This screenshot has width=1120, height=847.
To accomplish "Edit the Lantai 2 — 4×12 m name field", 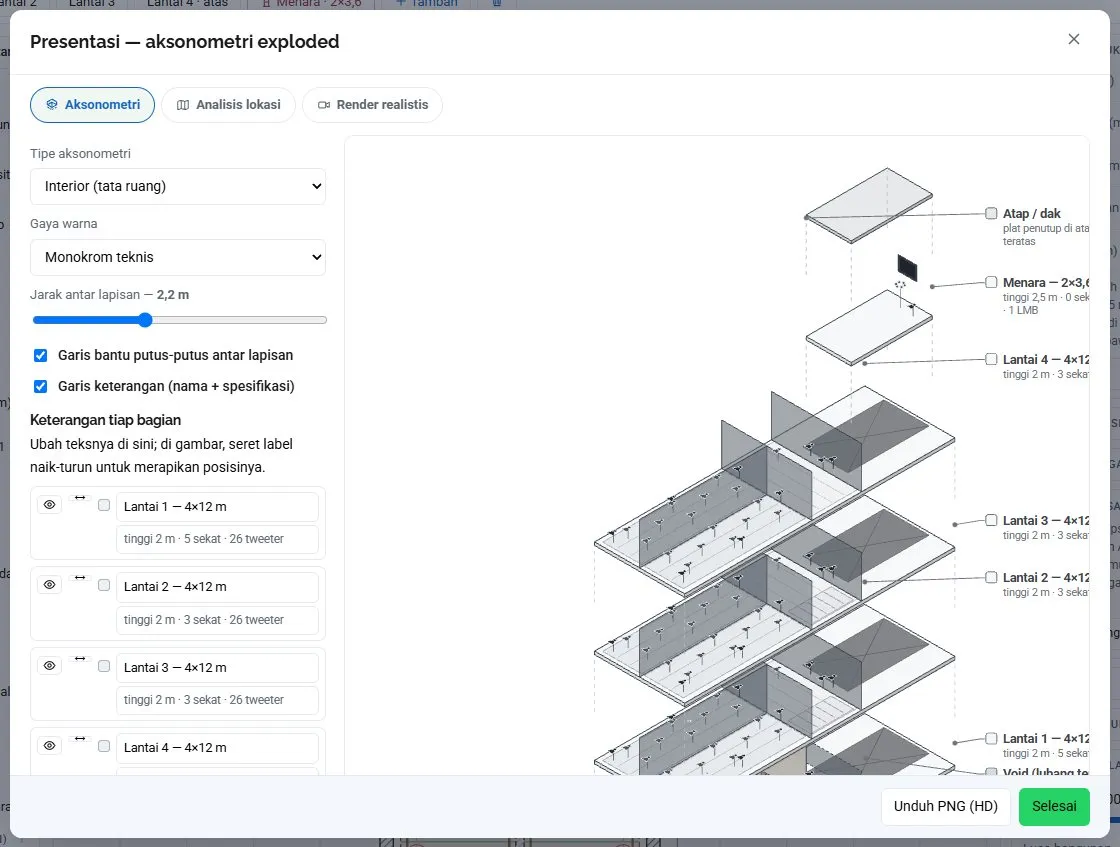I will coord(217,587).
